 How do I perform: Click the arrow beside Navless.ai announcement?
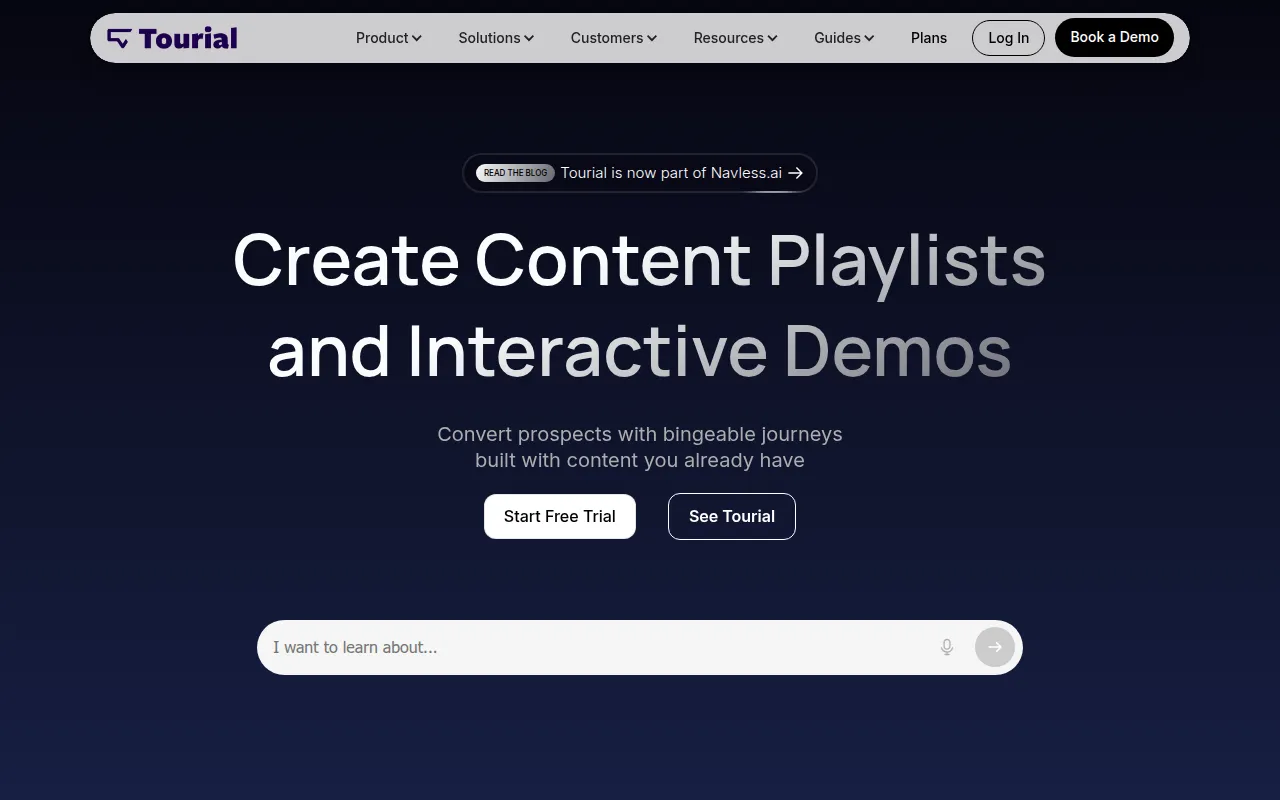(x=796, y=173)
